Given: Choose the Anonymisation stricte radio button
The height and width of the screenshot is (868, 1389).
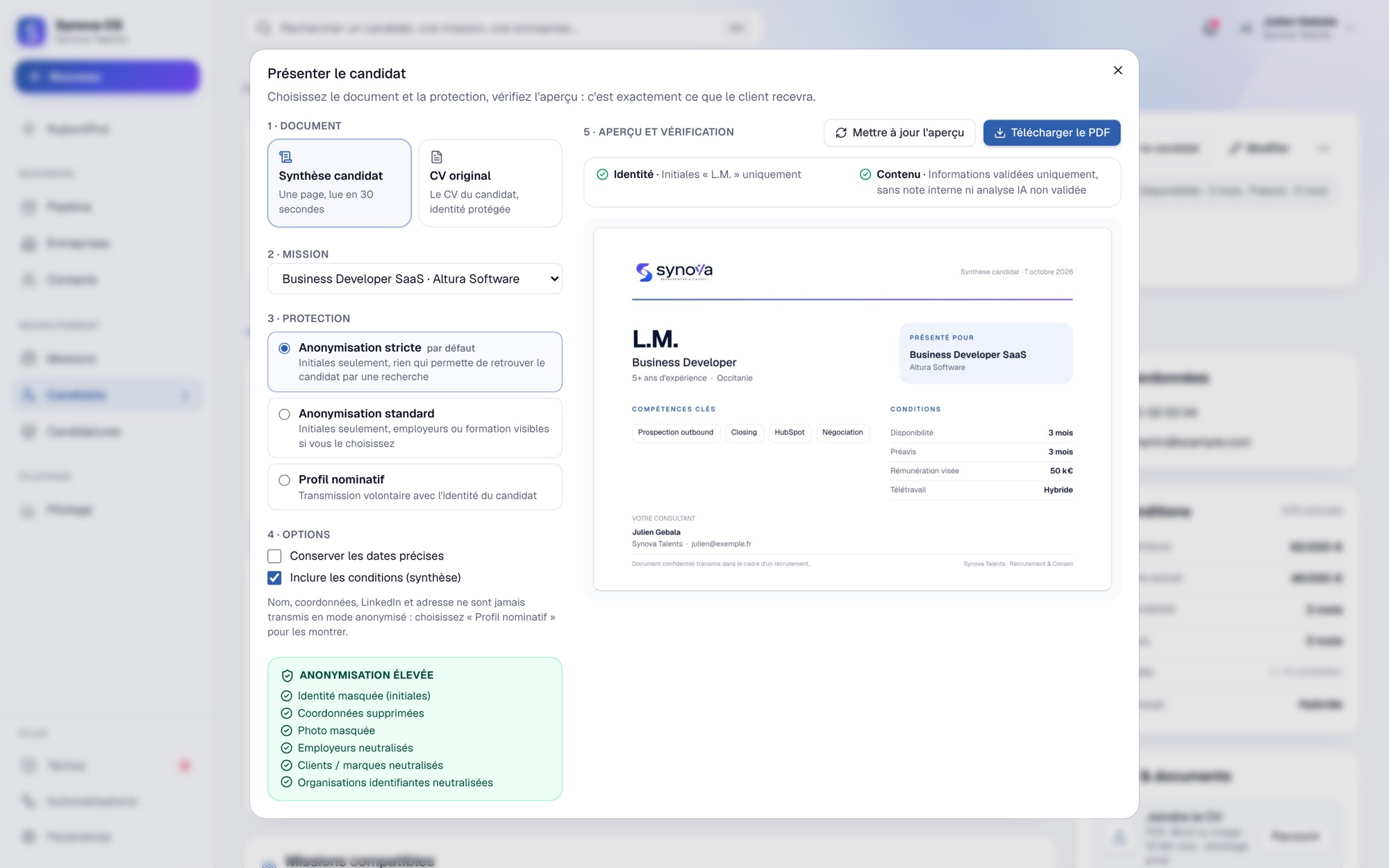Looking at the screenshot, I should (284, 348).
